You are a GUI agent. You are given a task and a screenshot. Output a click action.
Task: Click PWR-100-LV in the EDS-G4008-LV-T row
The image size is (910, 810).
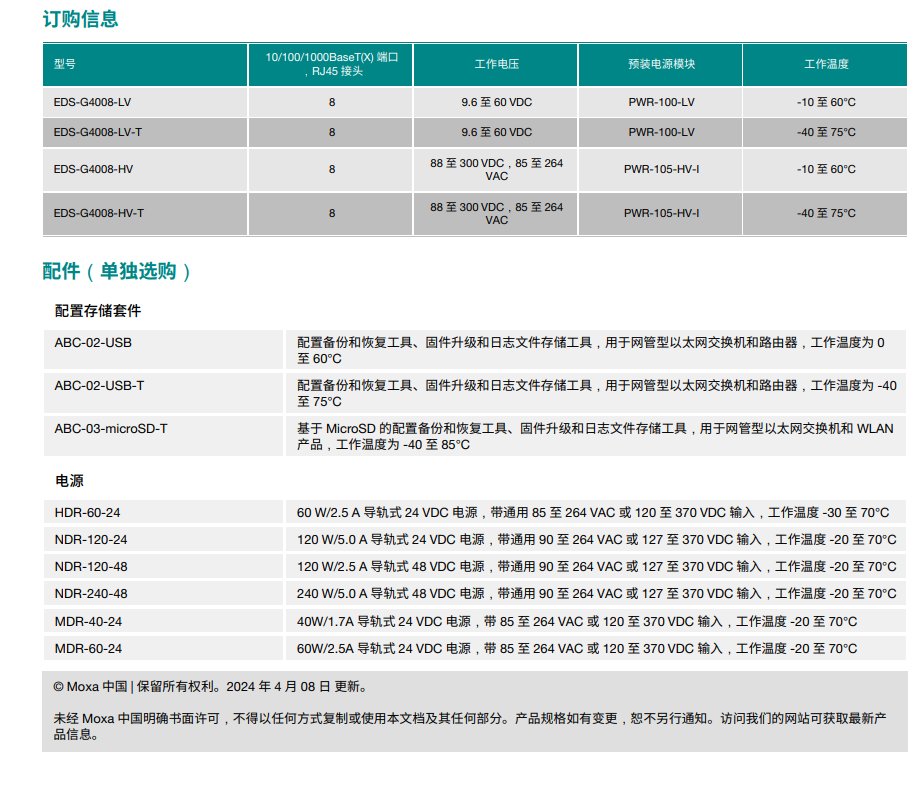[662, 132]
